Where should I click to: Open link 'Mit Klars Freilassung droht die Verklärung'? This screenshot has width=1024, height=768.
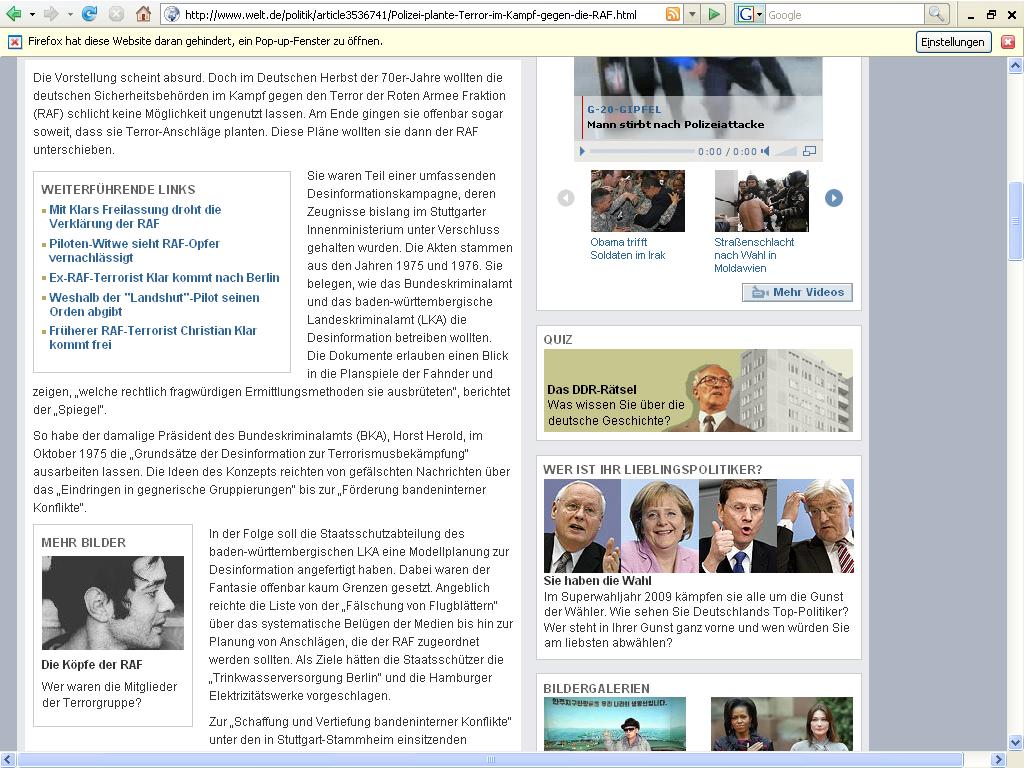coord(135,217)
